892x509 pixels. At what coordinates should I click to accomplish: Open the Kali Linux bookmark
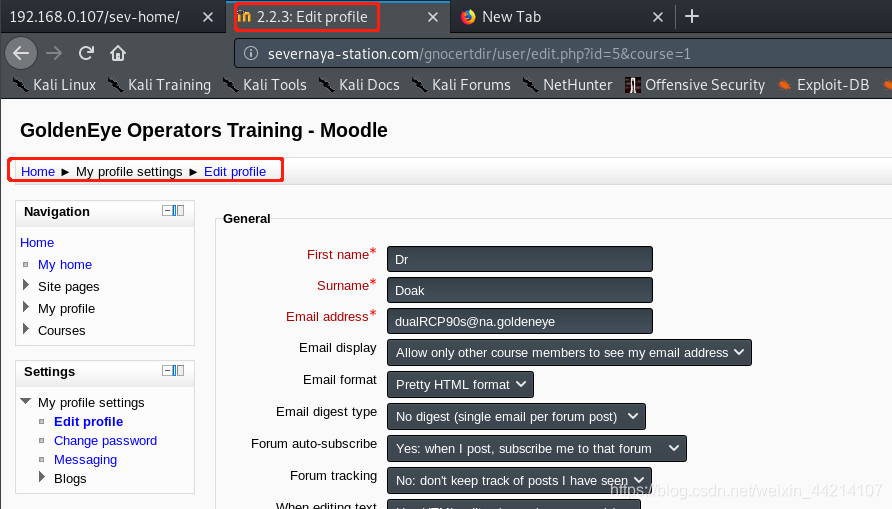coord(55,85)
